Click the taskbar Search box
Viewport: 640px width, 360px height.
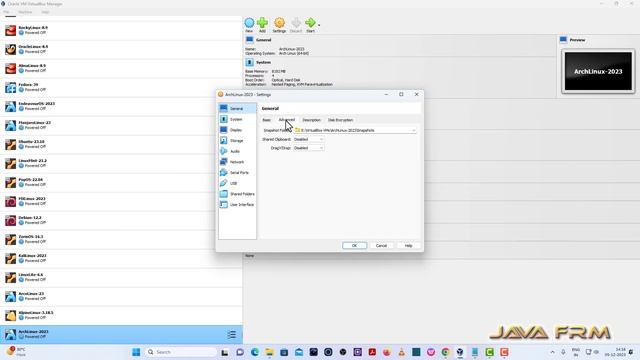181,352
